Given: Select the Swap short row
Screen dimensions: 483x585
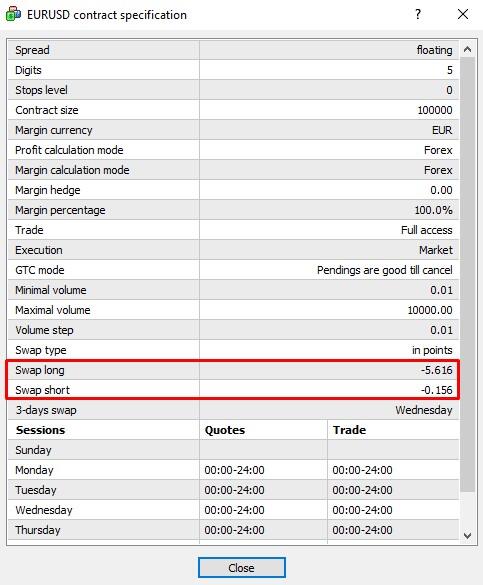Looking at the screenshot, I should point(233,390).
